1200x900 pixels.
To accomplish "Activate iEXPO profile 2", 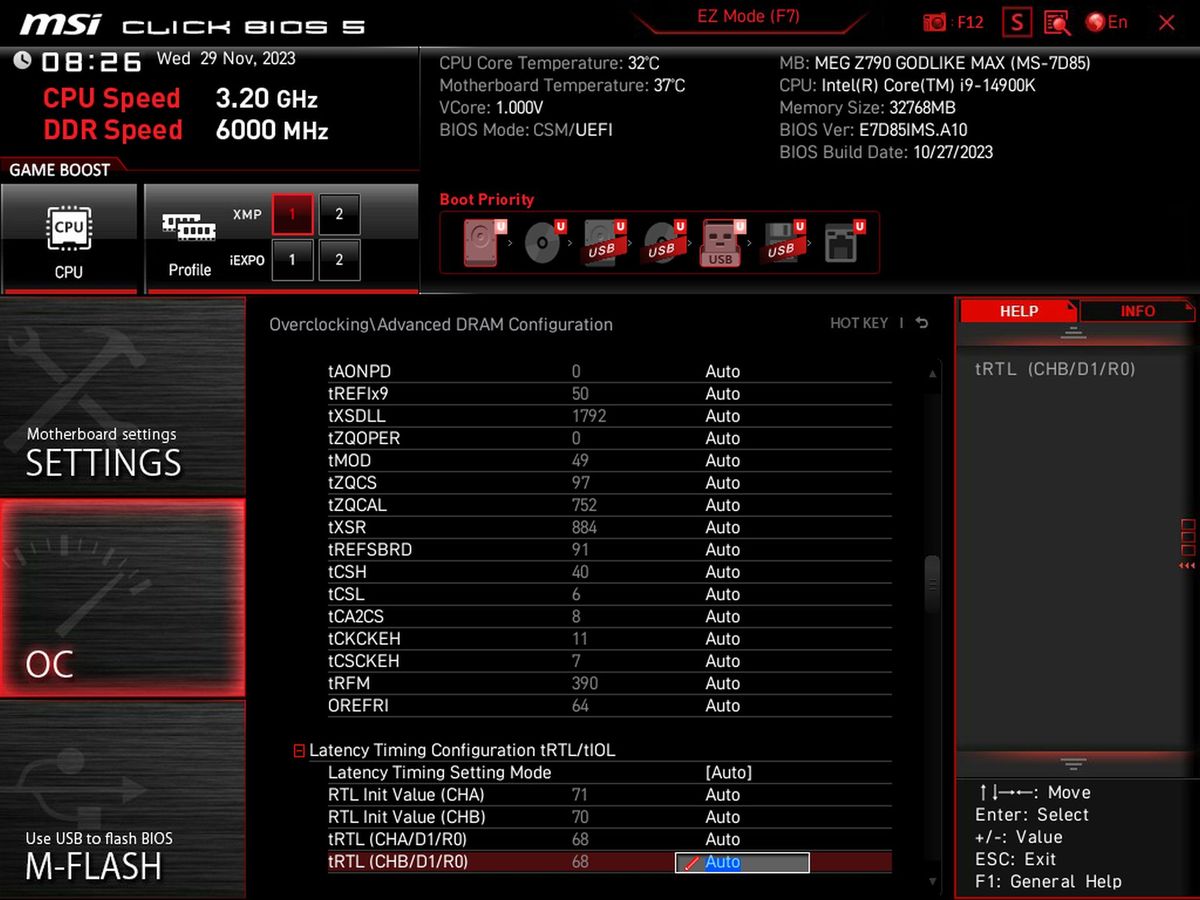I will [x=339, y=260].
